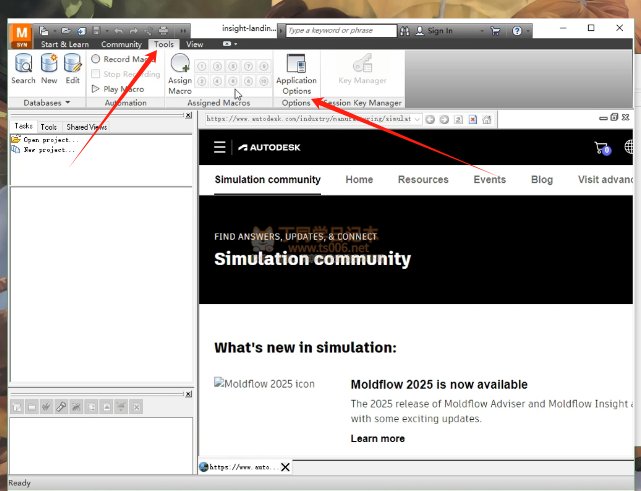This screenshot has height=491, width=641.
Task: Open the Resources navigation link
Action: coord(423,180)
